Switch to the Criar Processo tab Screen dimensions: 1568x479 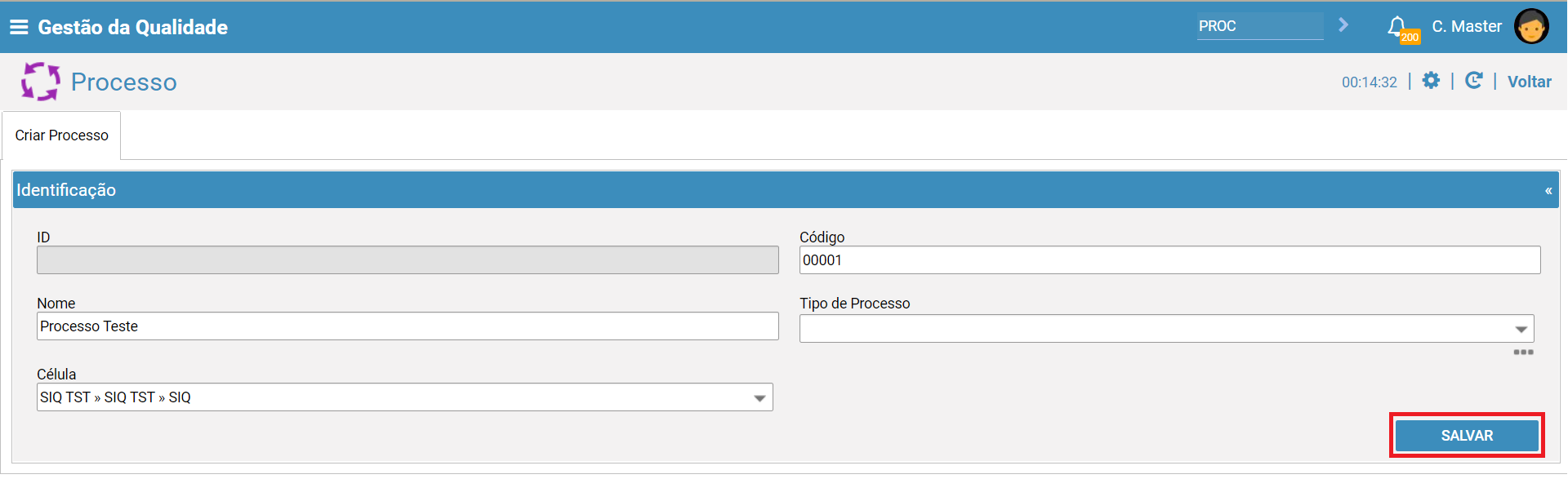[x=62, y=135]
